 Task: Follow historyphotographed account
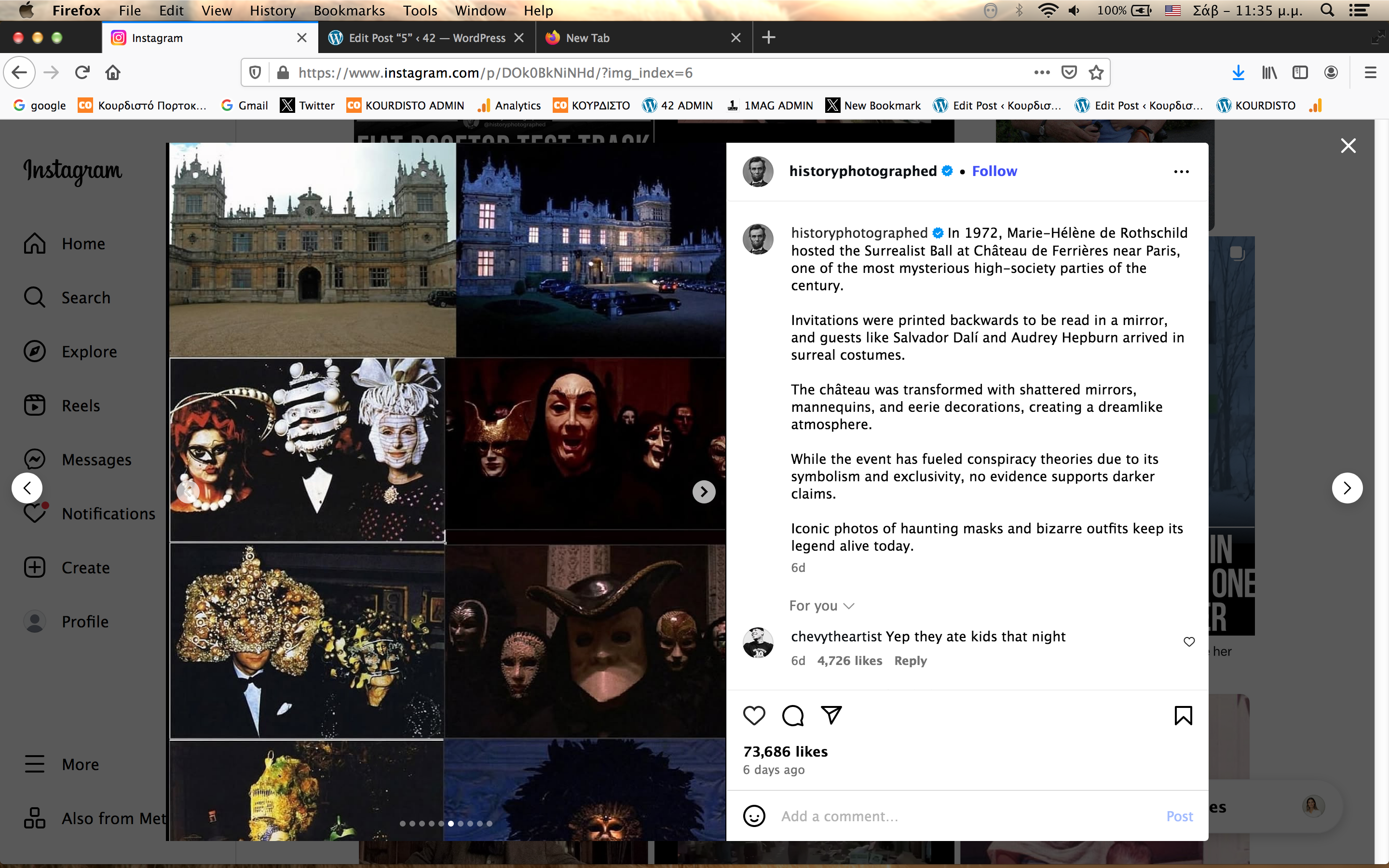click(994, 171)
